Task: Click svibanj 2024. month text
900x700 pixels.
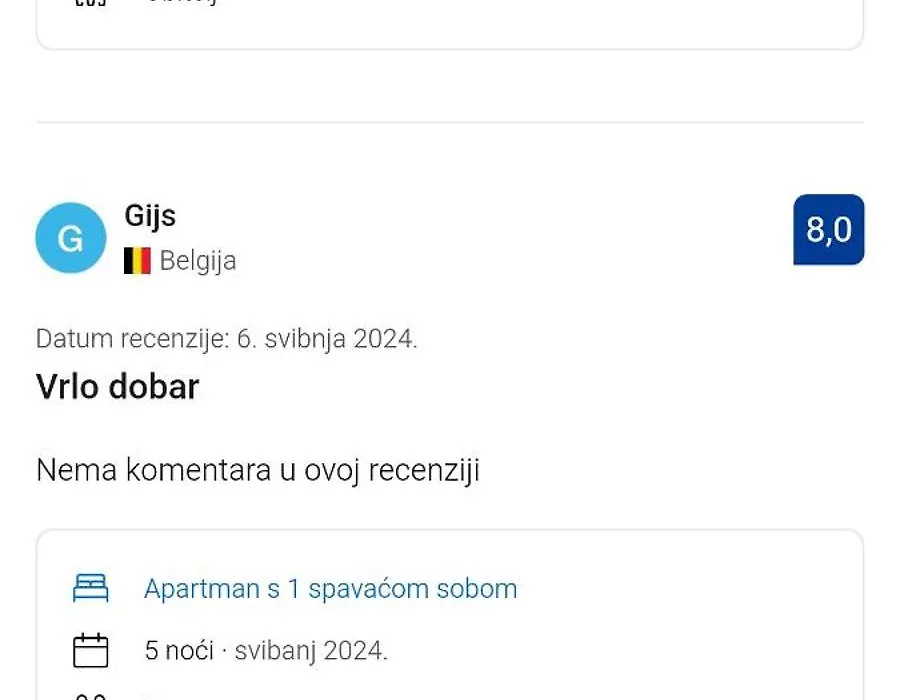Action: click(x=312, y=651)
